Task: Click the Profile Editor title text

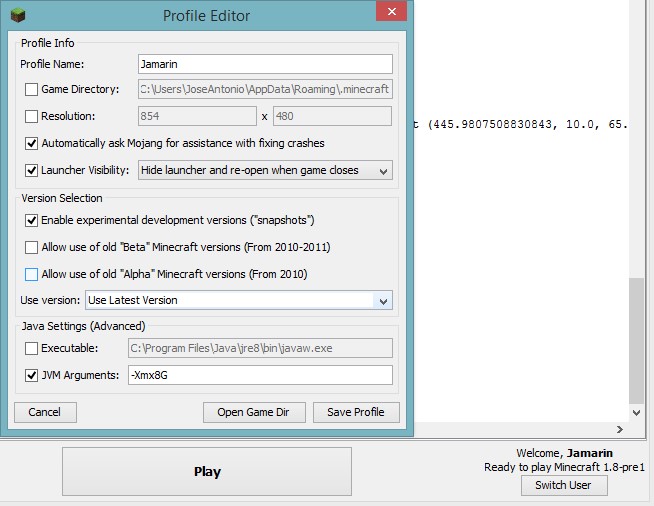Action: pos(206,16)
